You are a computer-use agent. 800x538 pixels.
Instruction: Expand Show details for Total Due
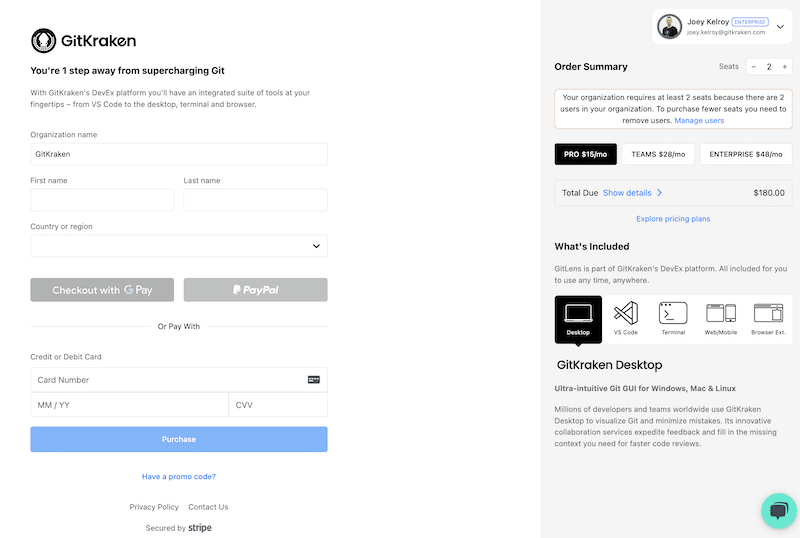pos(632,193)
